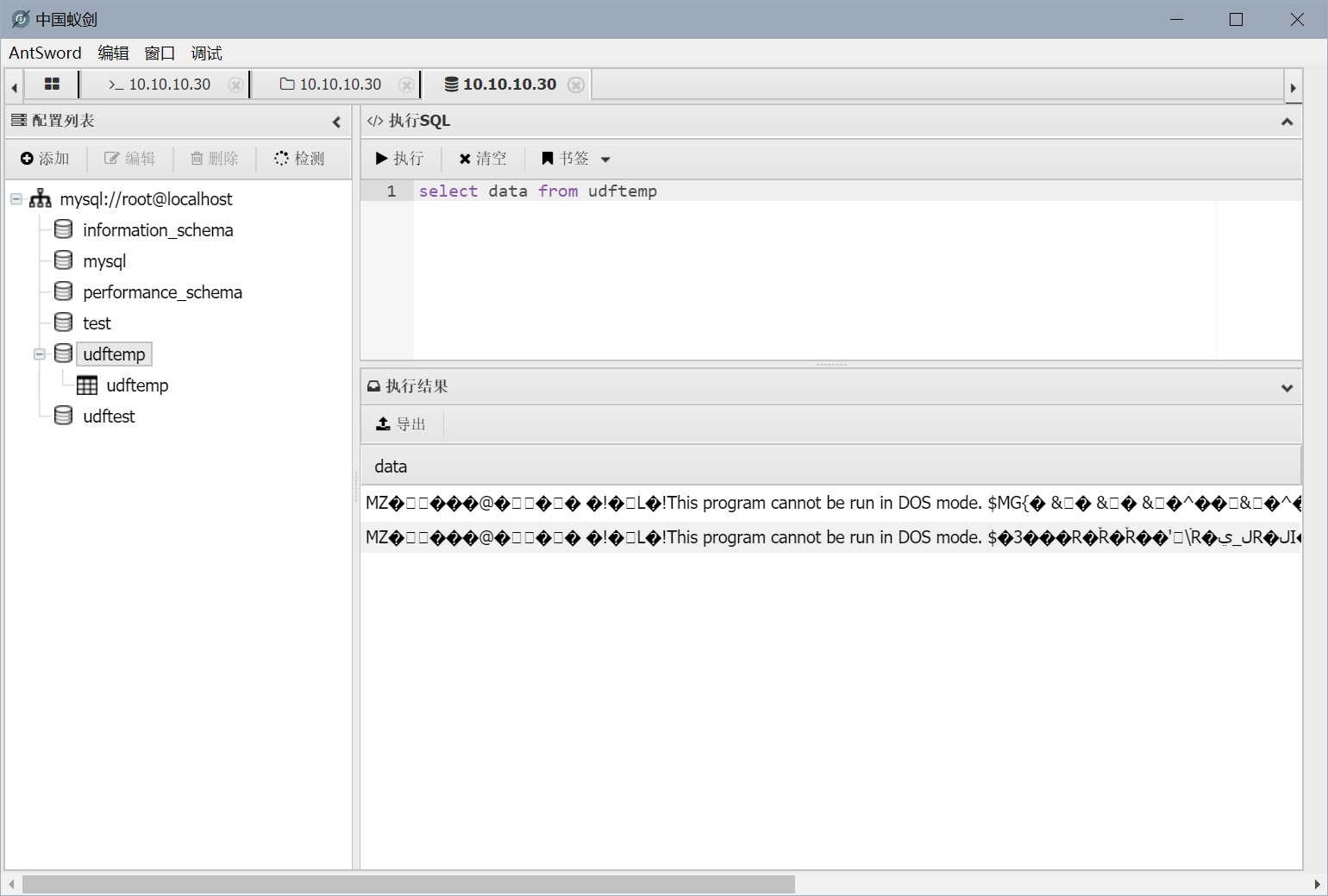The width and height of the screenshot is (1328, 896).
Task: Click the horizontal scrollbar at the bottom
Action: (x=408, y=884)
